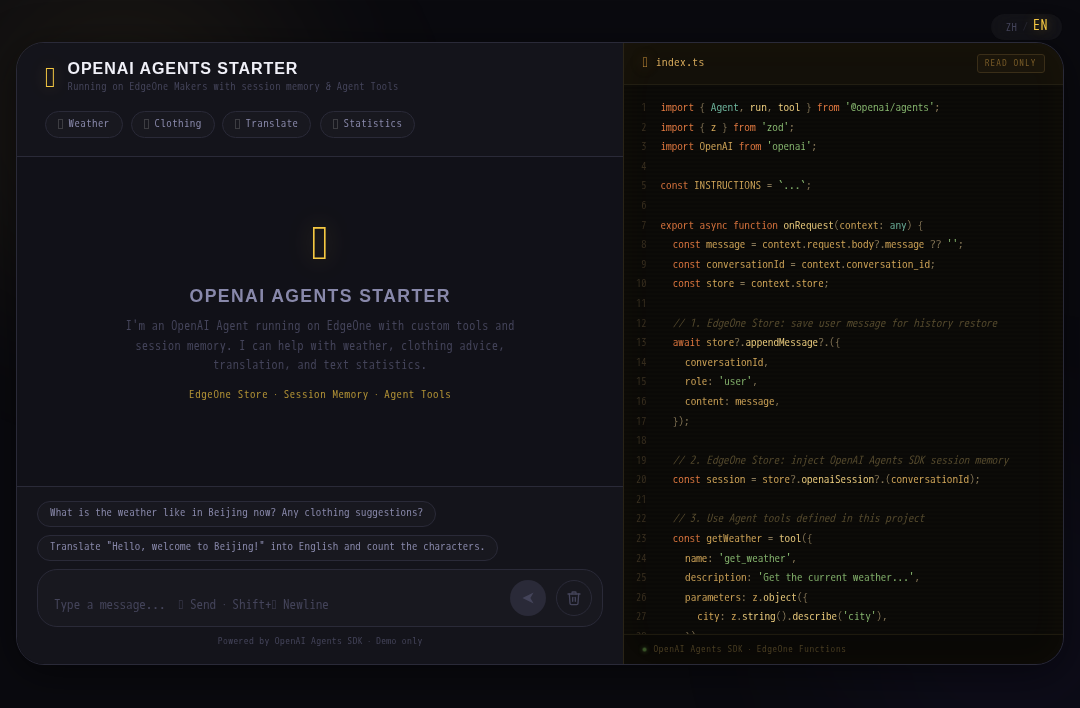The width and height of the screenshot is (1080, 708).
Task: Click the file icon beside index.ts
Action: click(645, 62)
